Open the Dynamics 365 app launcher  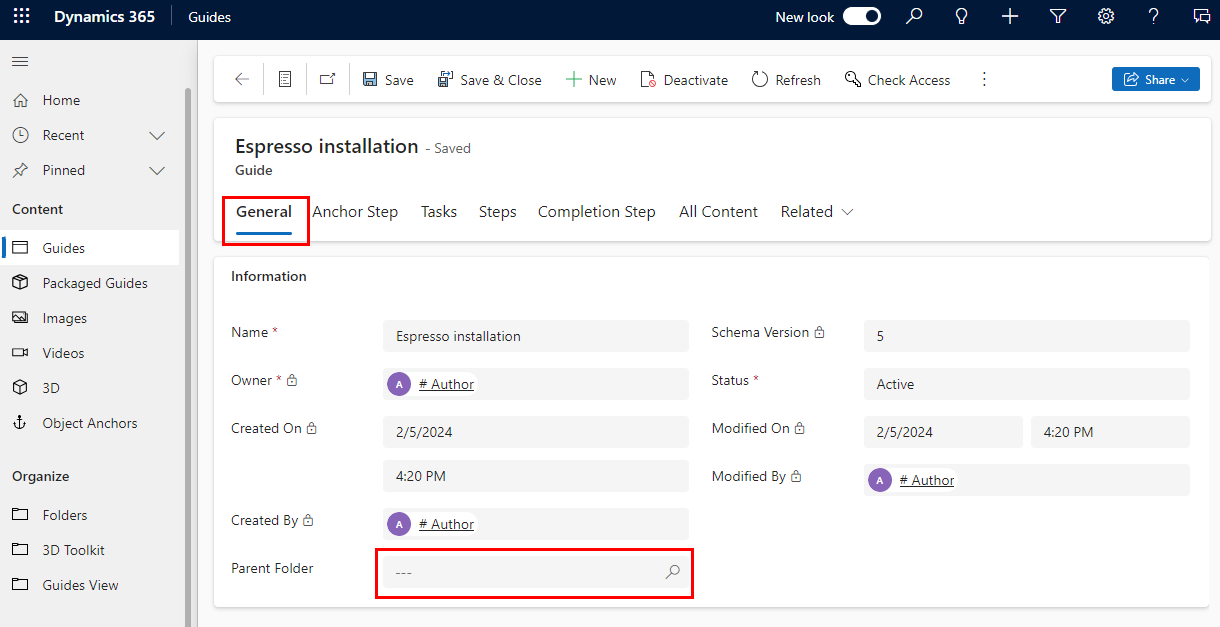tap(21, 16)
